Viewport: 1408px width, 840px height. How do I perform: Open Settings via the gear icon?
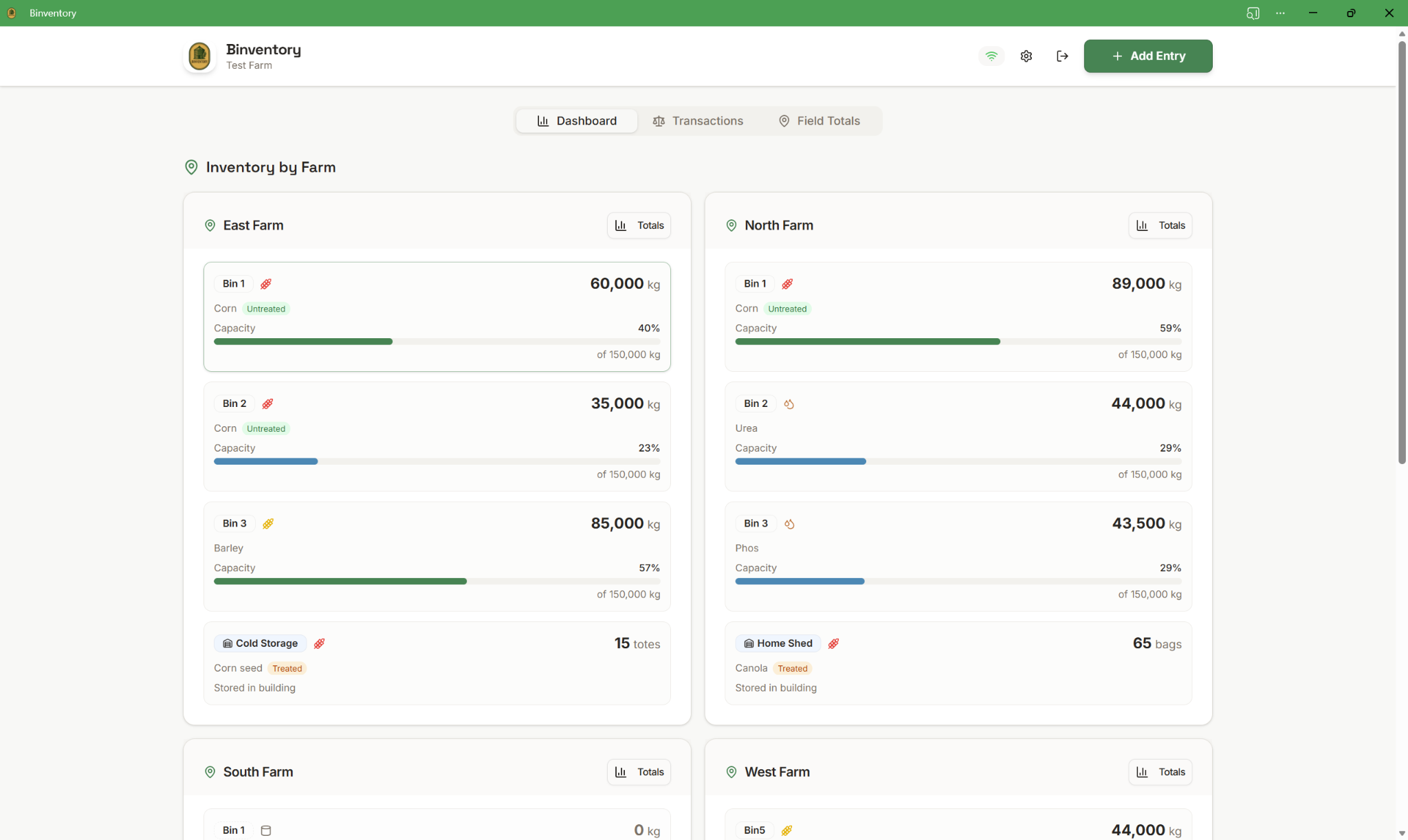click(1026, 56)
